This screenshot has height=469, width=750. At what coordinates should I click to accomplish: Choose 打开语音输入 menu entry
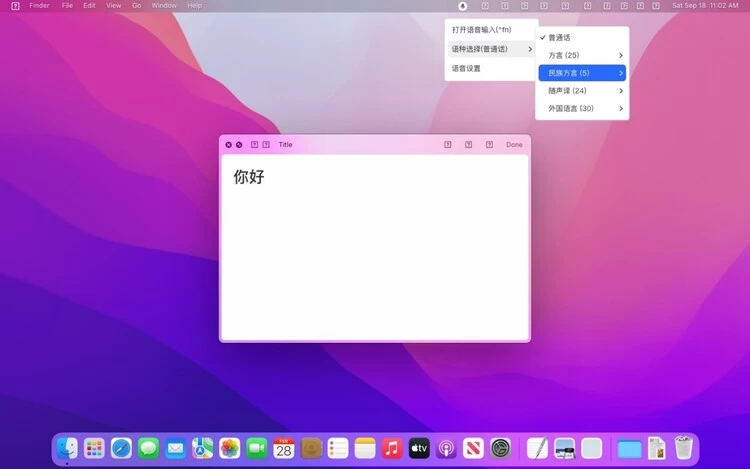[x=482, y=30]
